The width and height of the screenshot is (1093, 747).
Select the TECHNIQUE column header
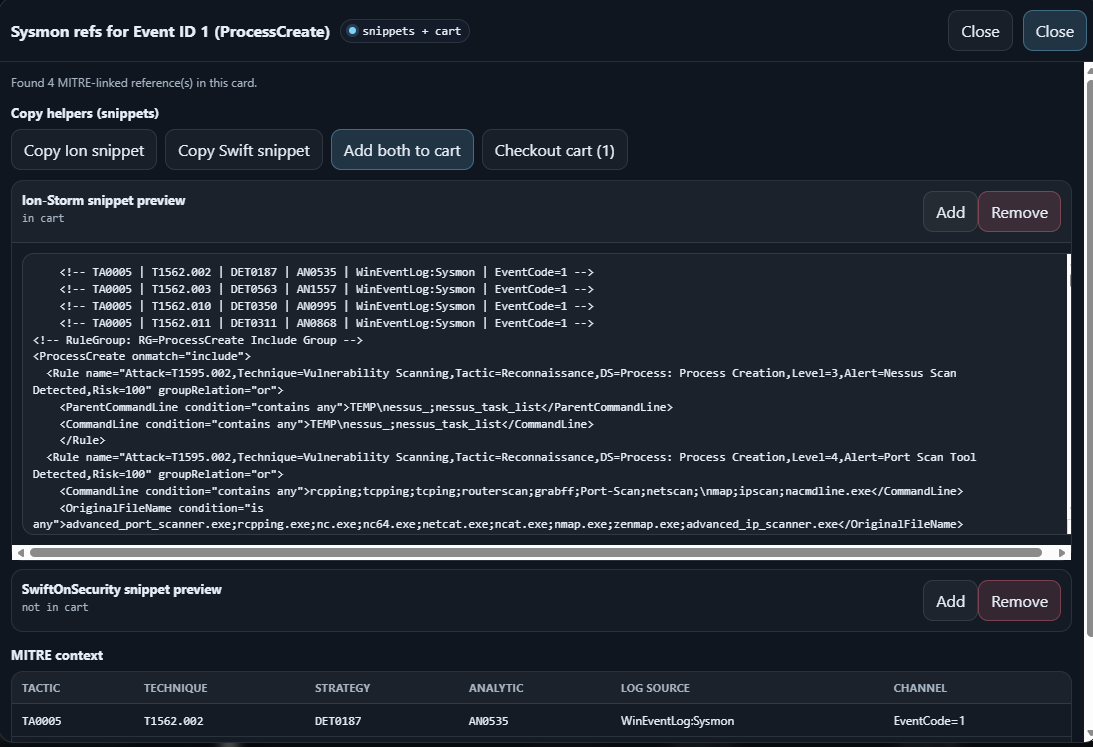tap(175, 688)
